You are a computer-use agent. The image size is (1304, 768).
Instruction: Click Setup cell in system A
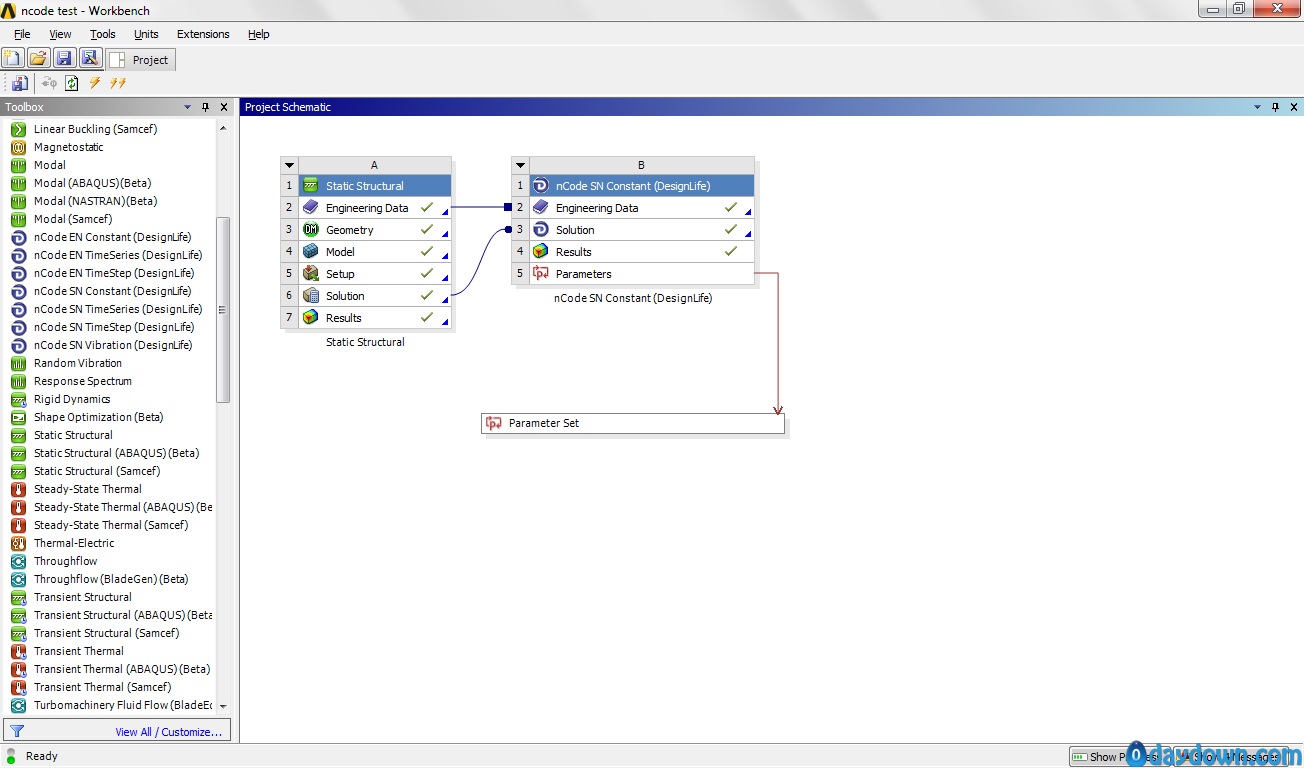pos(375,274)
